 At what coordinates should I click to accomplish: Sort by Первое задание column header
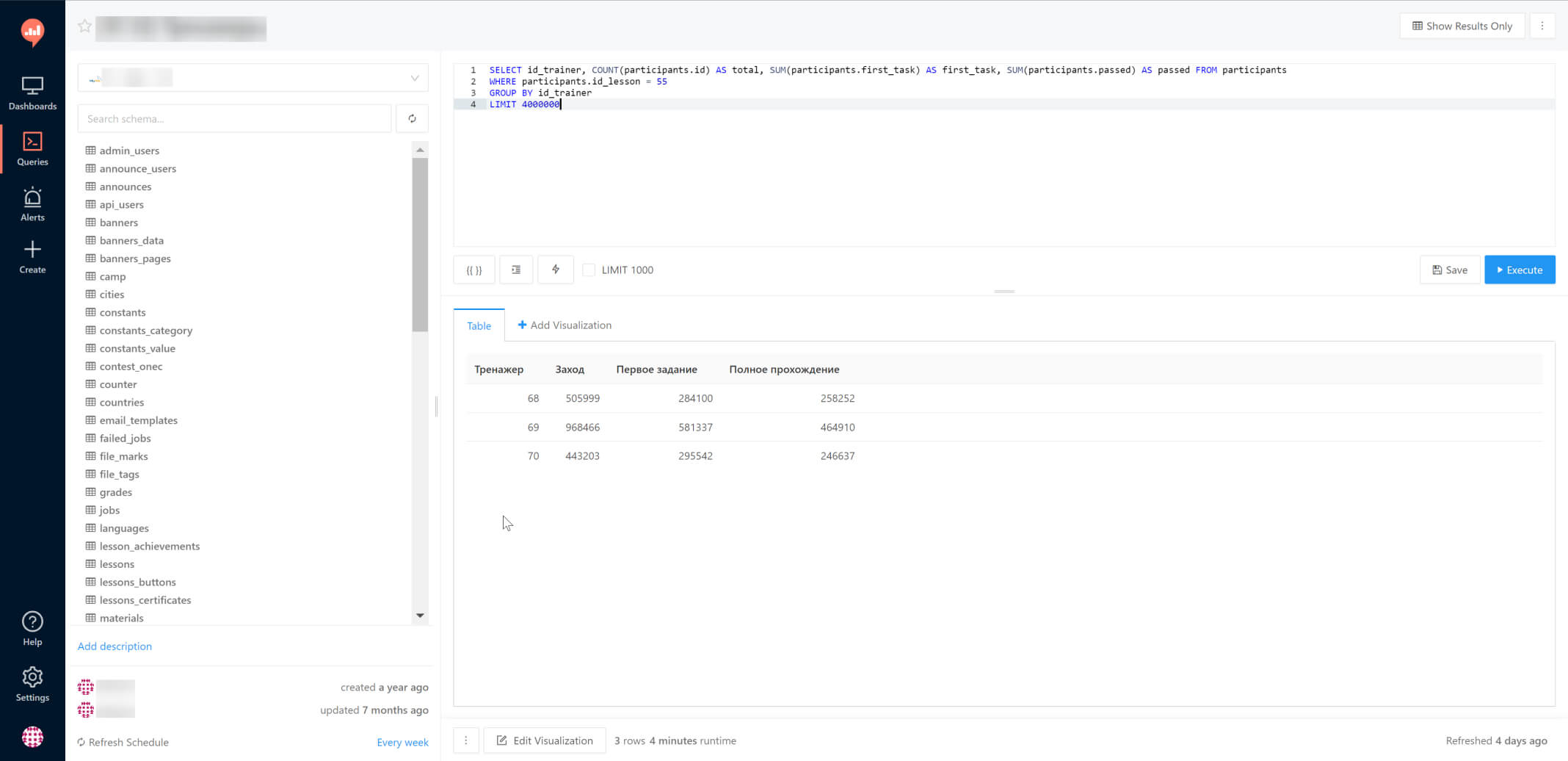coord(656,369)
